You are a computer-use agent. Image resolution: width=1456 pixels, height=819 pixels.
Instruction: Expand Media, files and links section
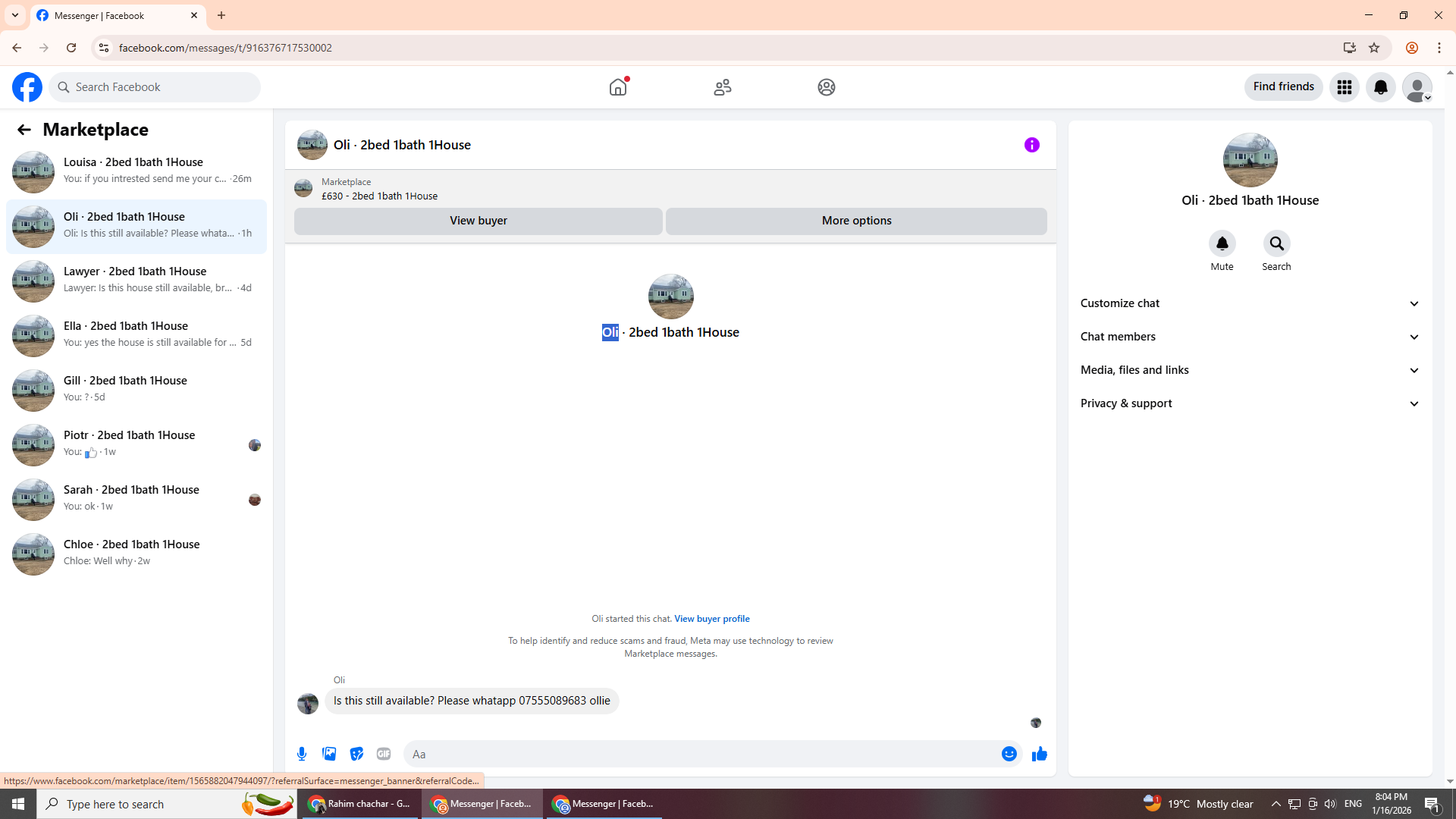pos(1249,370)
